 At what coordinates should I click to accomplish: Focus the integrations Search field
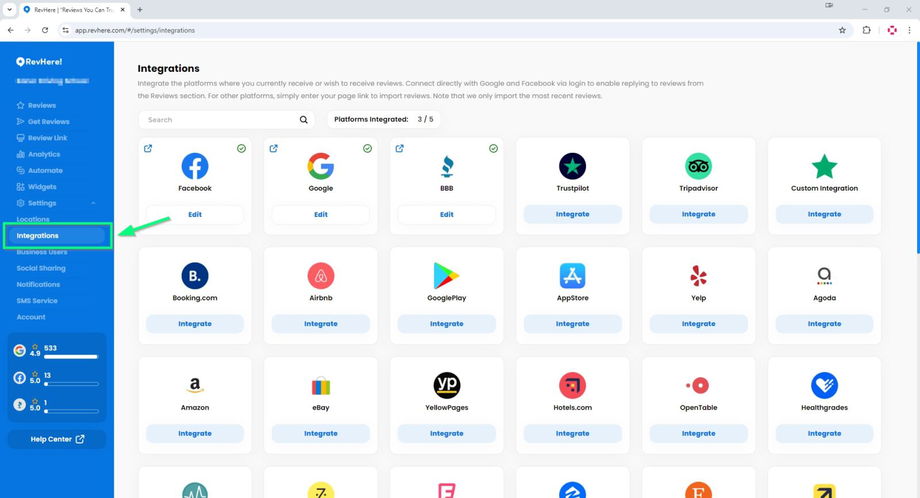tap(226, 120)
